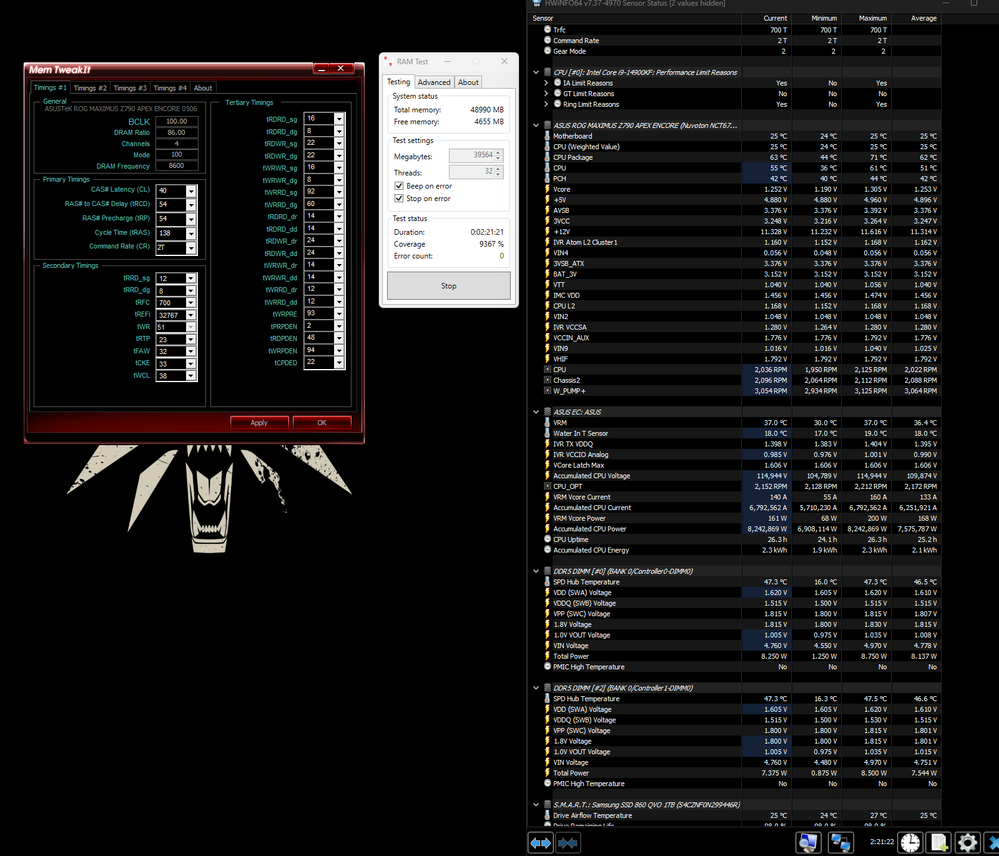Expand IA Limit Reasons row
The height and width of the screenshot is (856, 999).
[546, 83]
